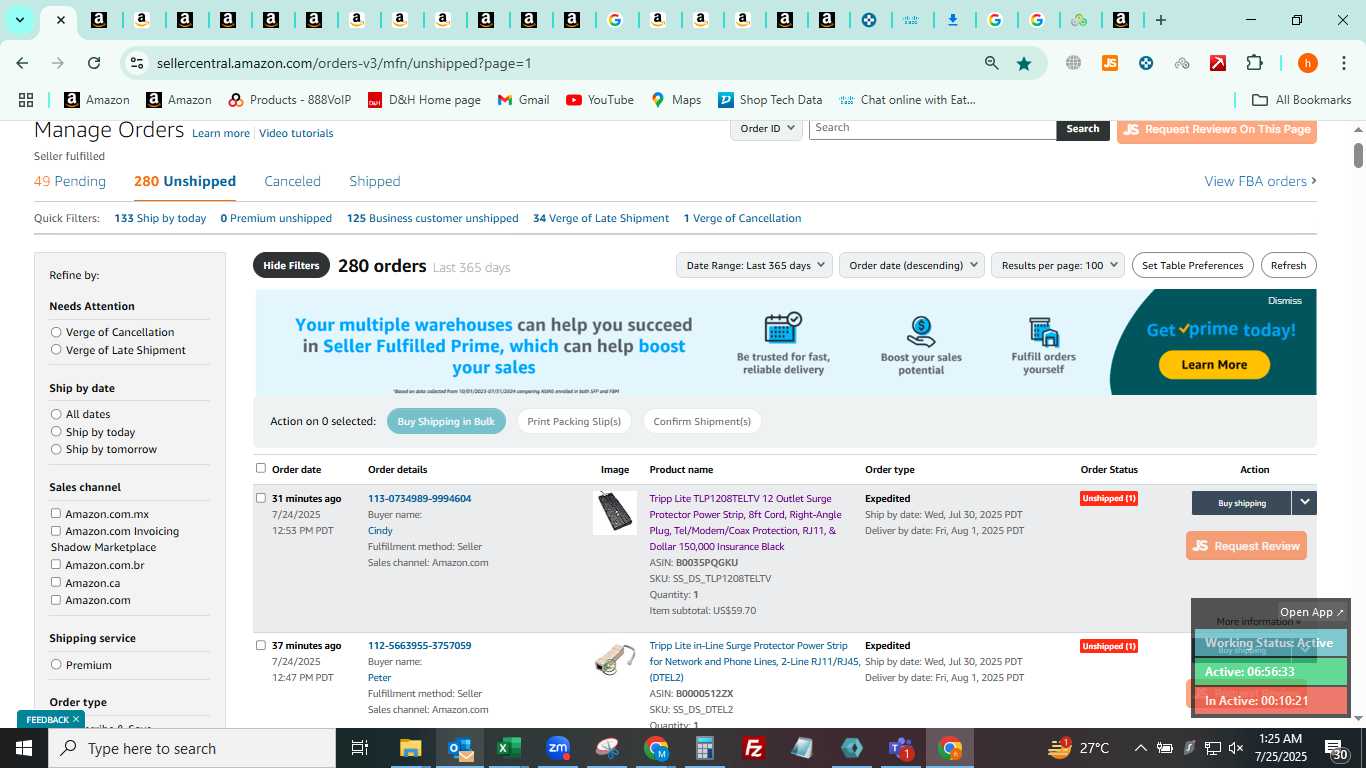
Task: Reload the page with the refresh icon
Action: click(x=94, y=63)
